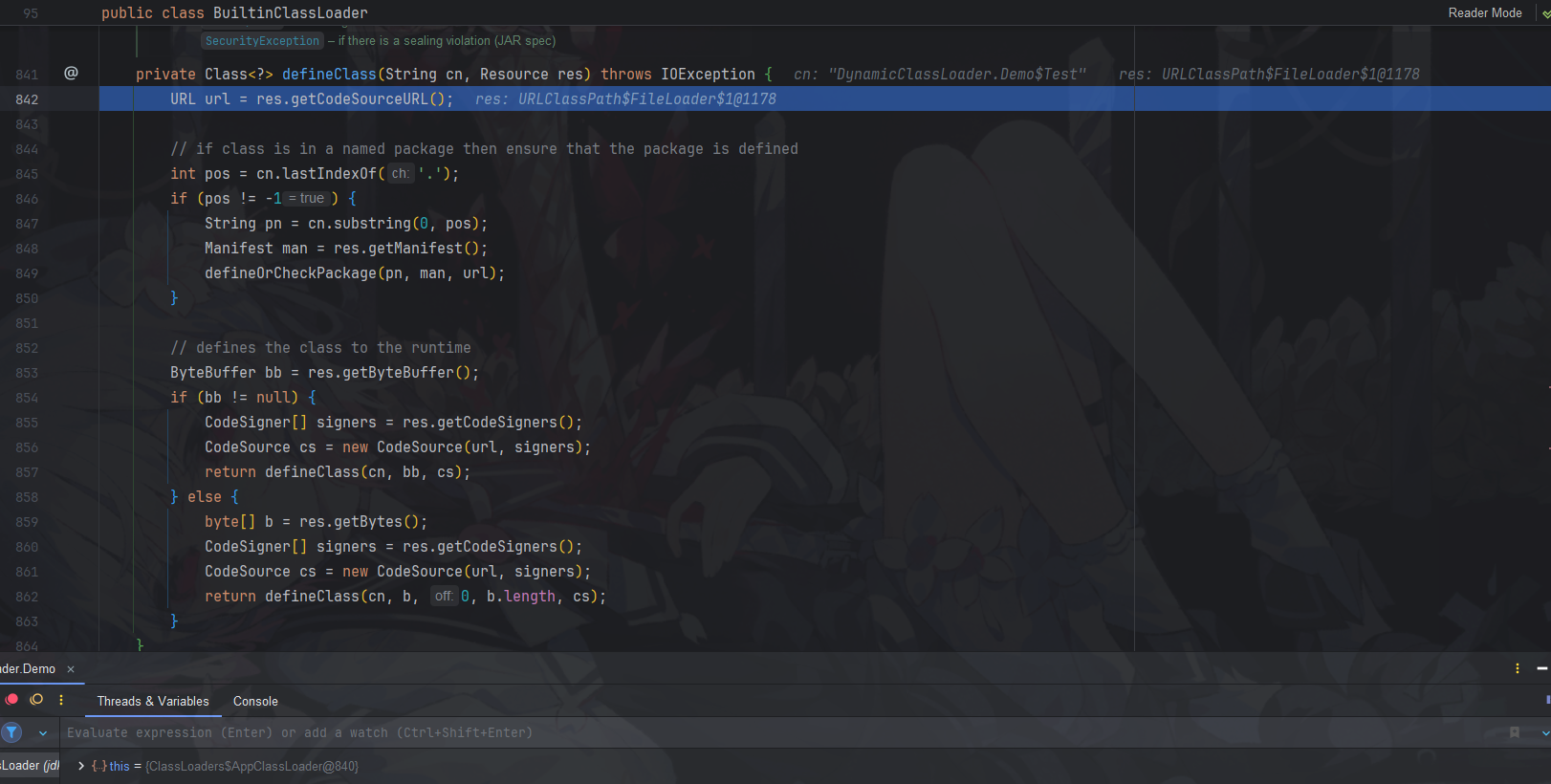Click the SecurityException doc link
This screenshot has width=1551, height=784.
click(x=262, y=40)
